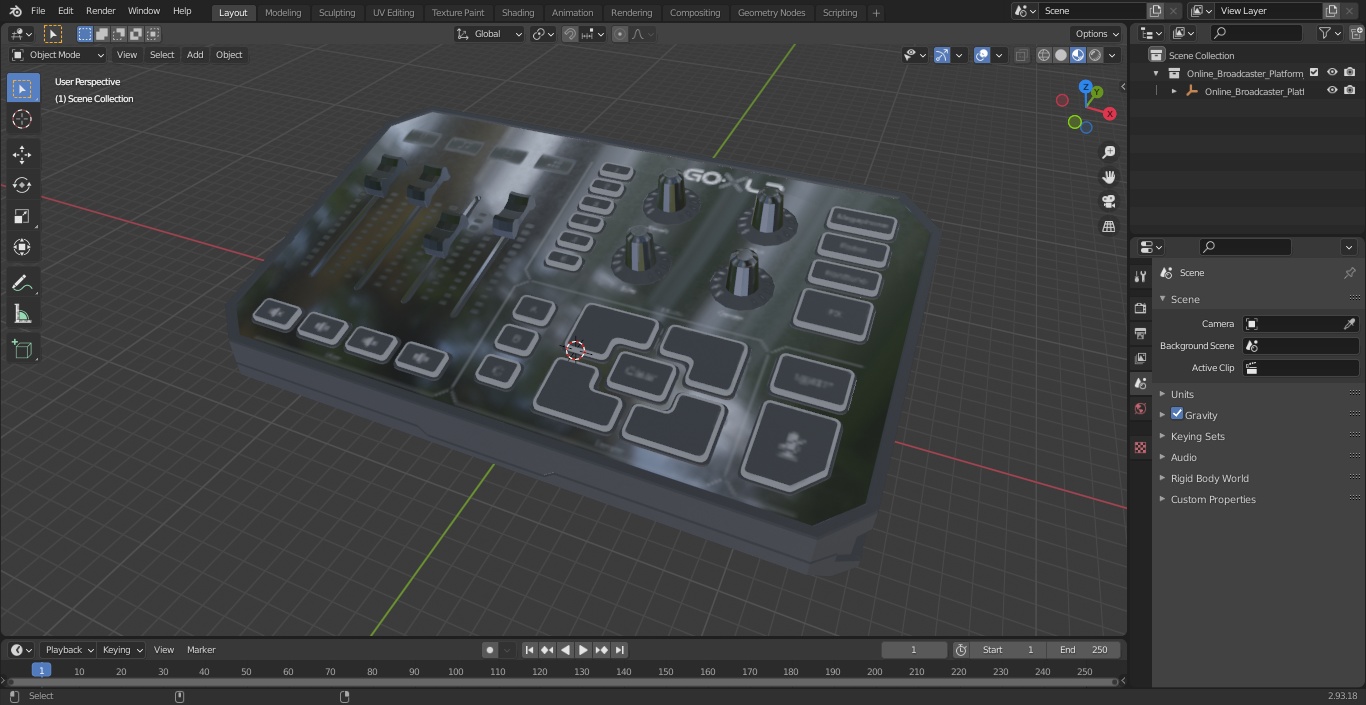Activate the Cursor tool
Image resolution: width=1366 pixels, height=705 pixels.
tap(22, 119)
